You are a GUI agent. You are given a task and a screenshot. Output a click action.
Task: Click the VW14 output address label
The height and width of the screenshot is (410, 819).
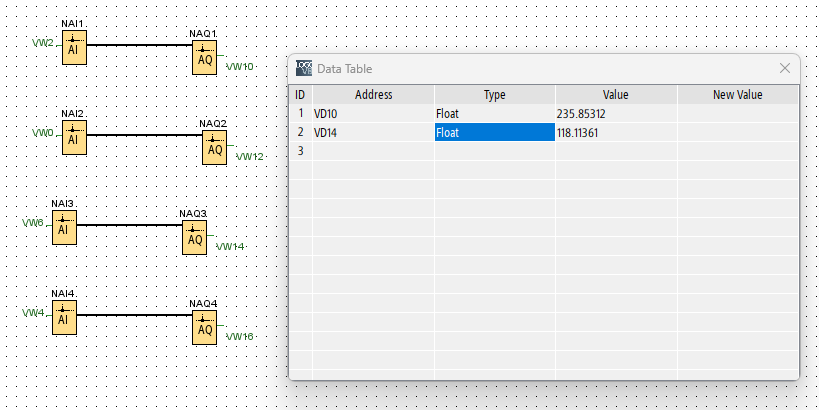tap(230, 247)
